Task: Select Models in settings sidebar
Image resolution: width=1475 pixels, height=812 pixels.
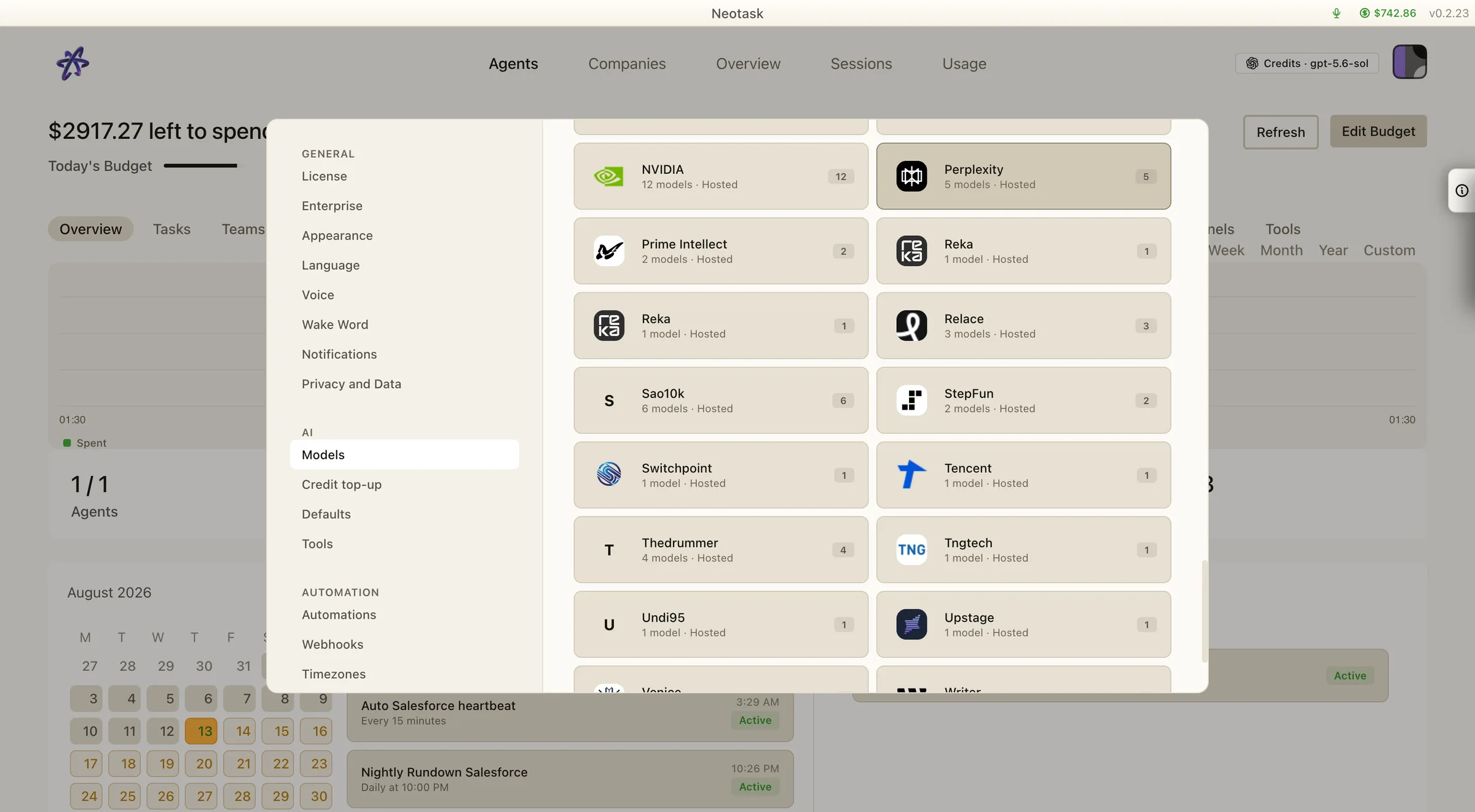Action: [x=404, y=455]
